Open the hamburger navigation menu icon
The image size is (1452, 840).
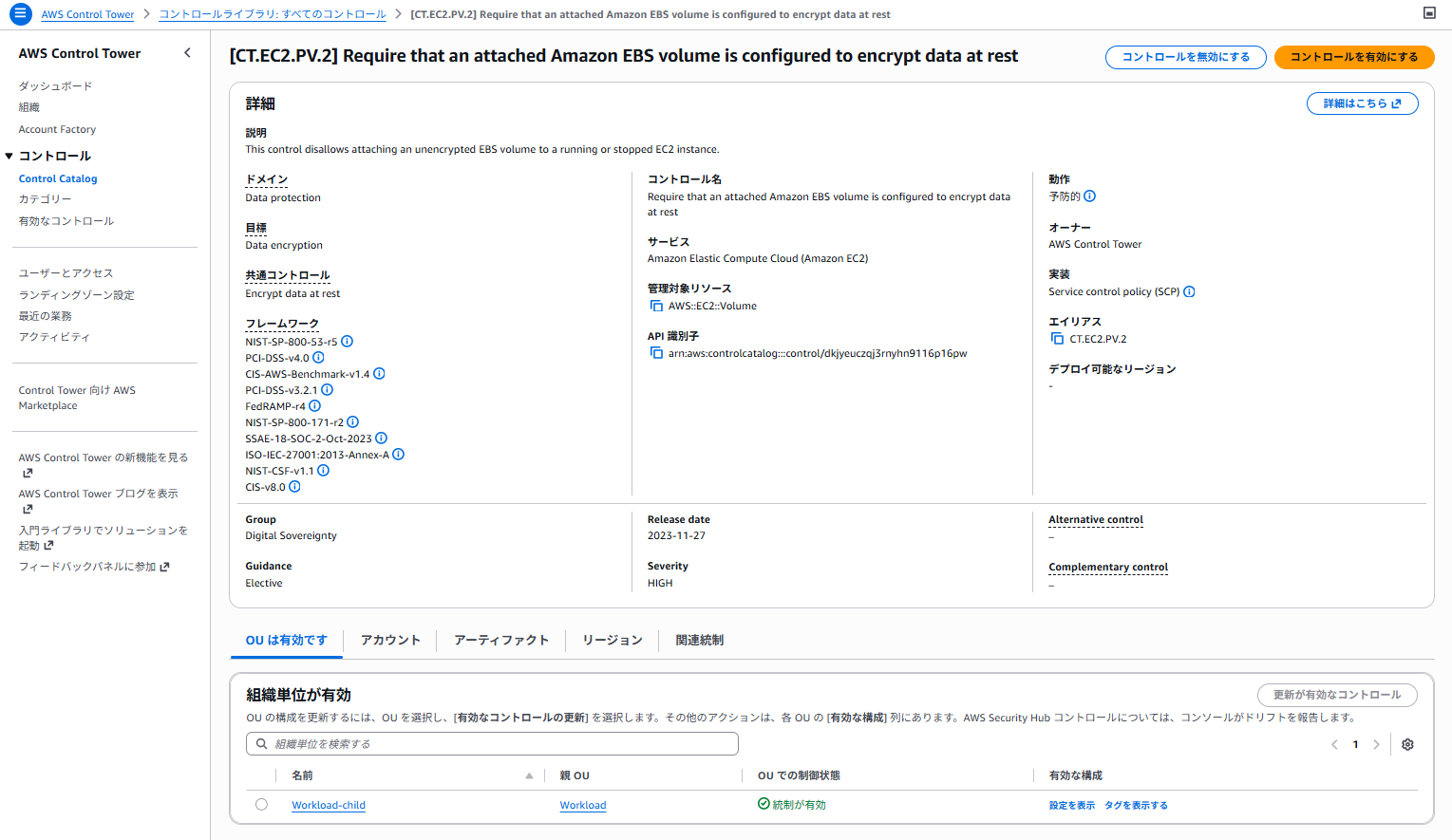[x=20, y=14]
